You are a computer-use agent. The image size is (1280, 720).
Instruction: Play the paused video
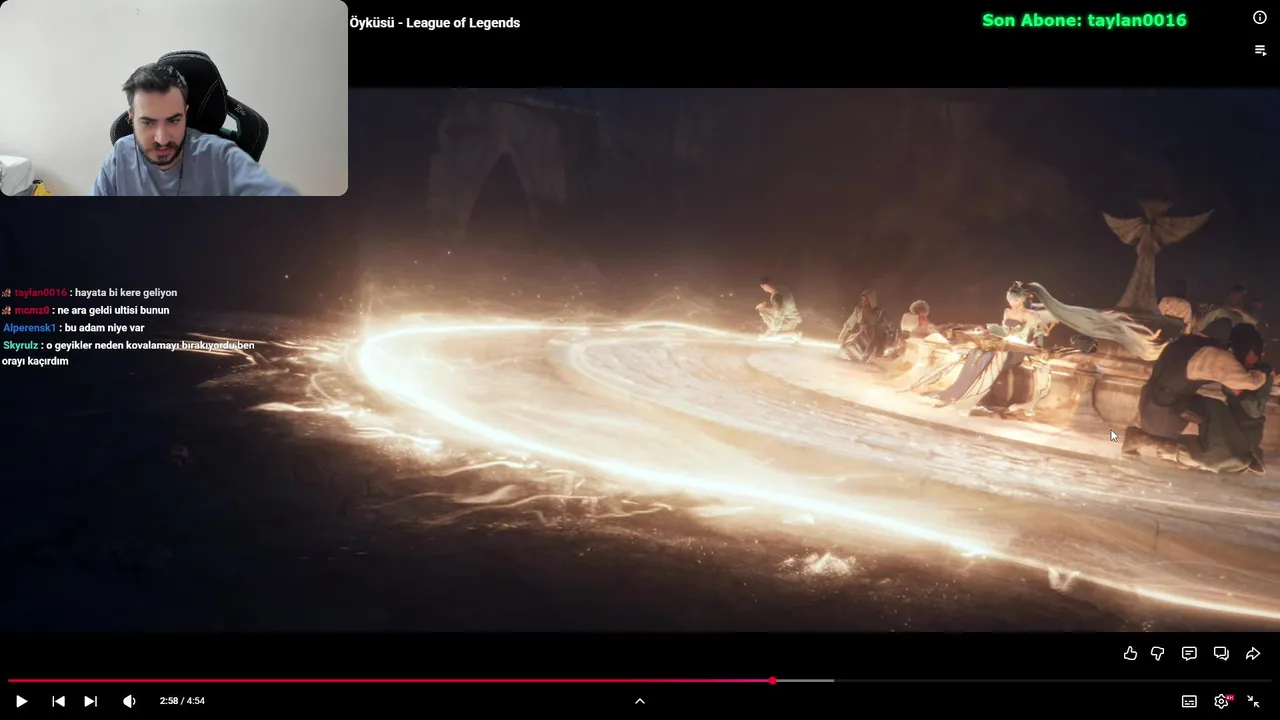21,701
